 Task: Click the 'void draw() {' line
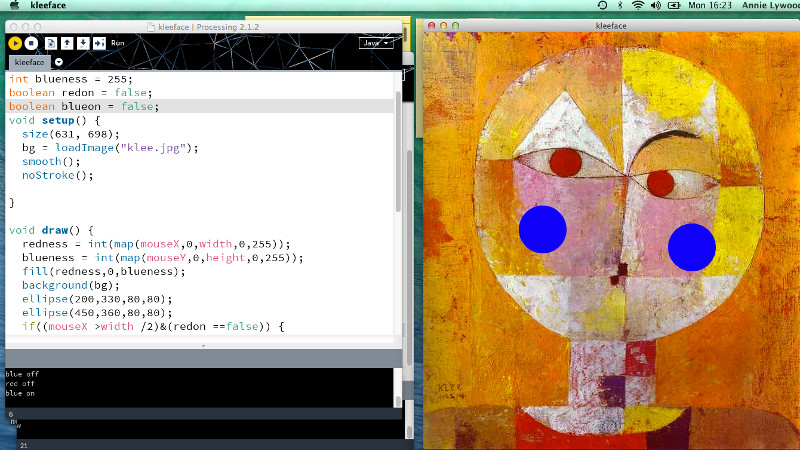[x=51, y=230]
